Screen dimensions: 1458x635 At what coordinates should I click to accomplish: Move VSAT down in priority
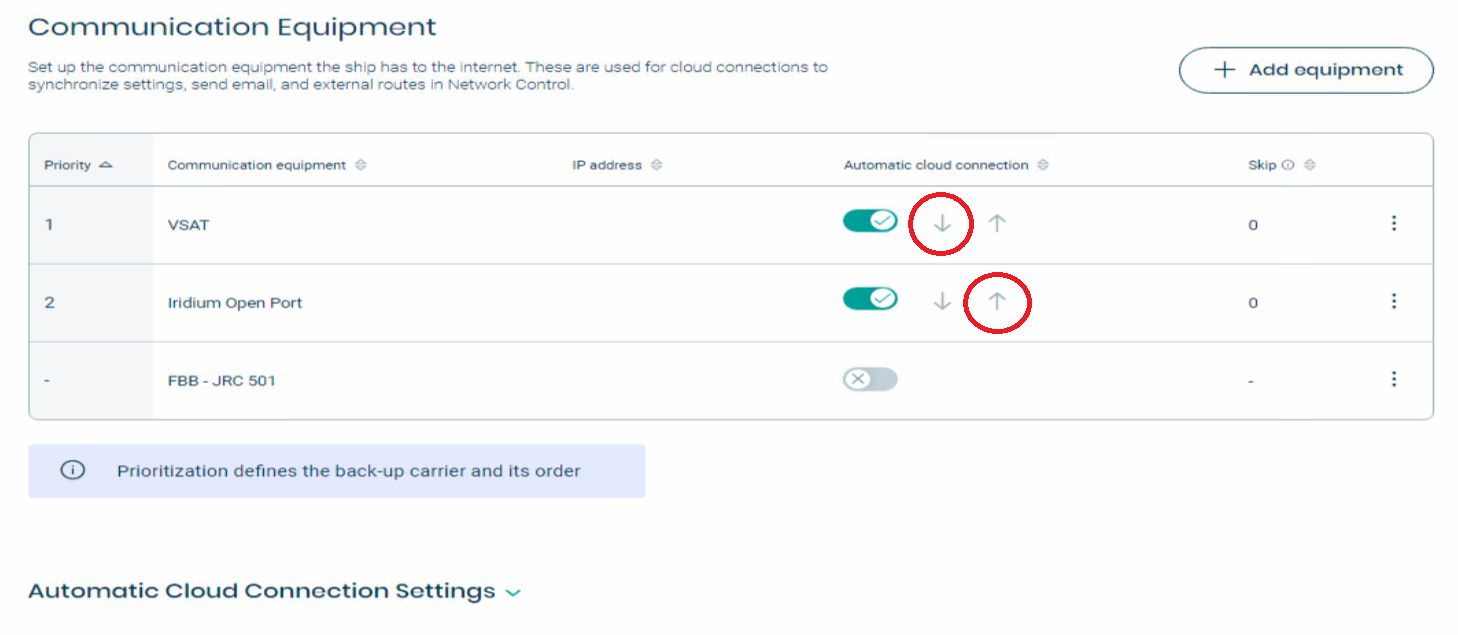(x=941, y=224)
